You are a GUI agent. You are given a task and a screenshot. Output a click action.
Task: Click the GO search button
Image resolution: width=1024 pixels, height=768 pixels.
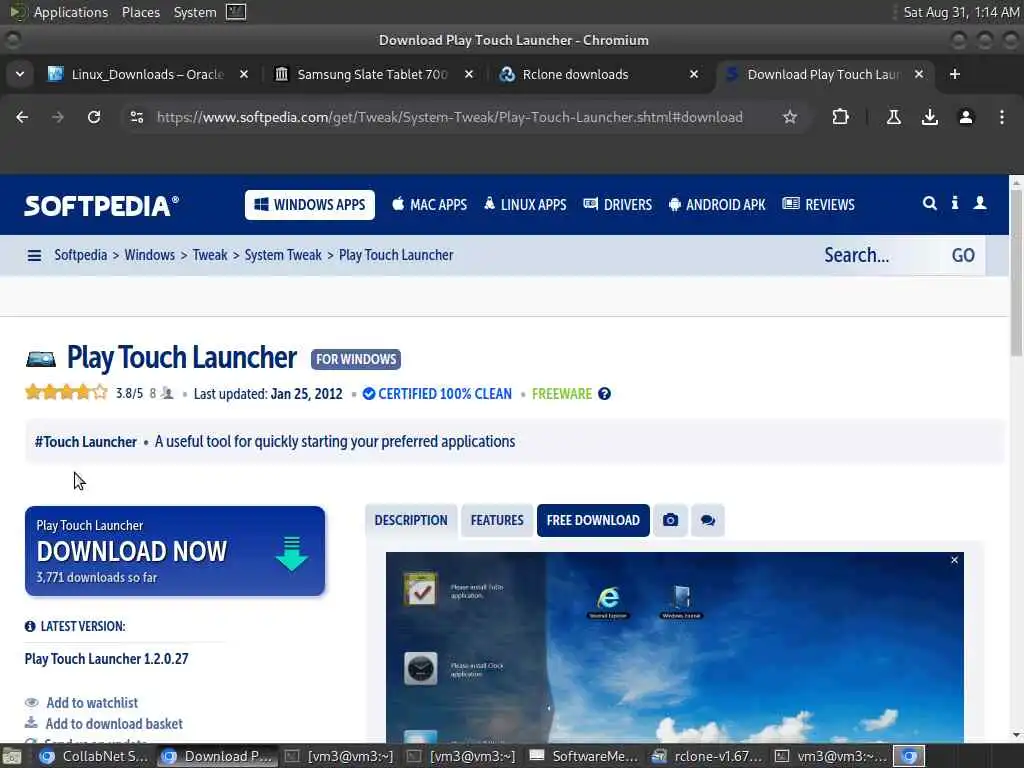(963, 255)
